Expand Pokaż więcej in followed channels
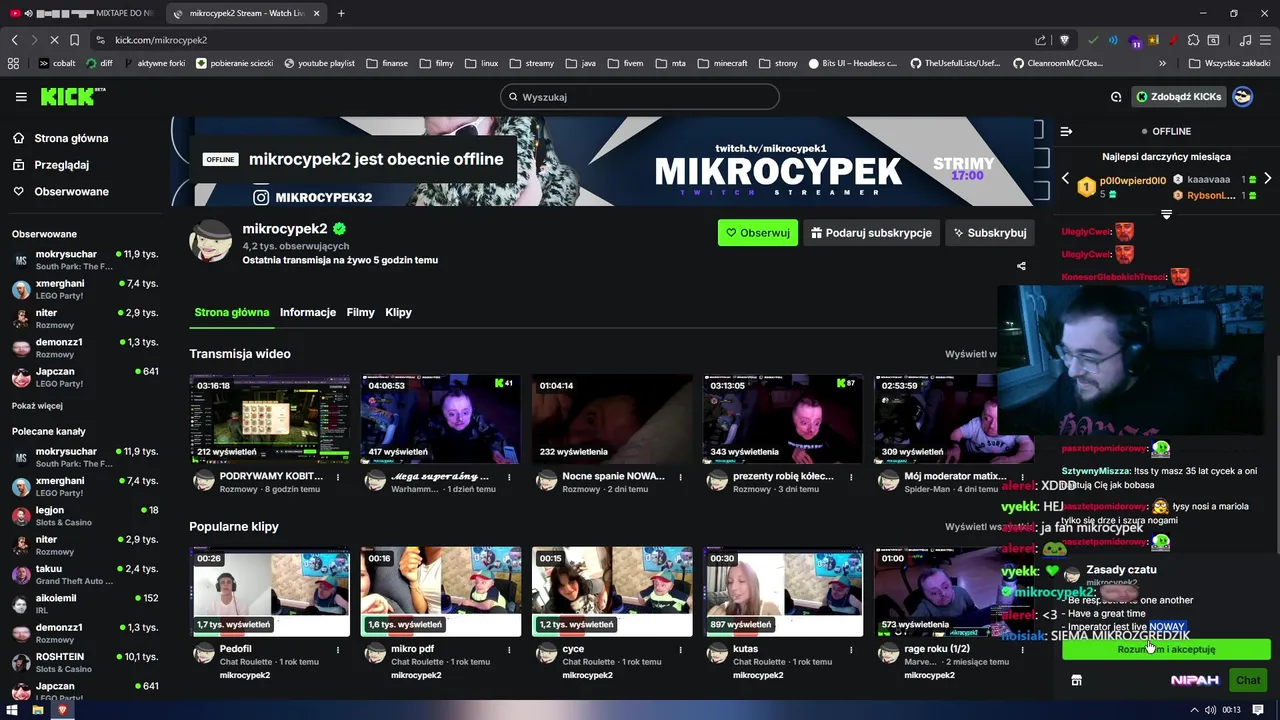 tap(37, 406)
